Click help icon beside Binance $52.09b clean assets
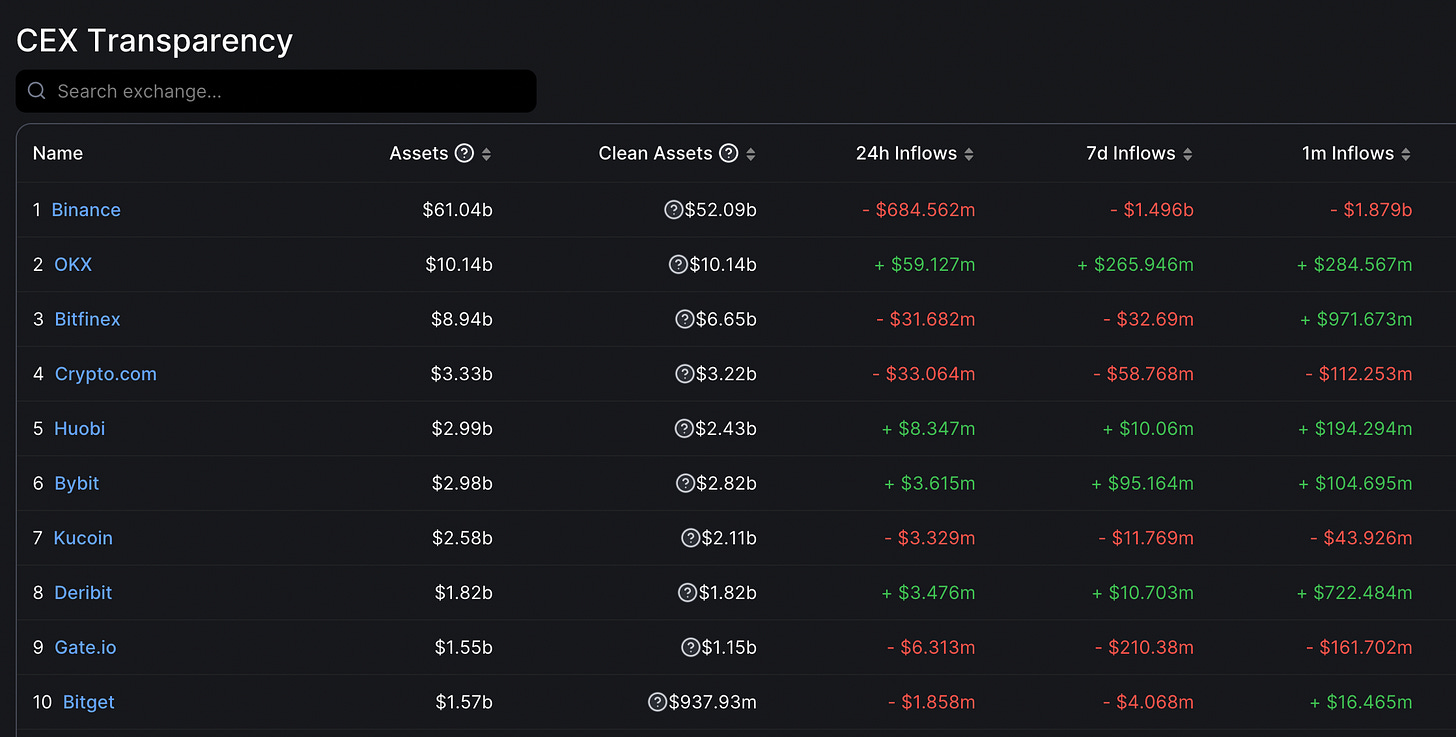 click(674, 210)
